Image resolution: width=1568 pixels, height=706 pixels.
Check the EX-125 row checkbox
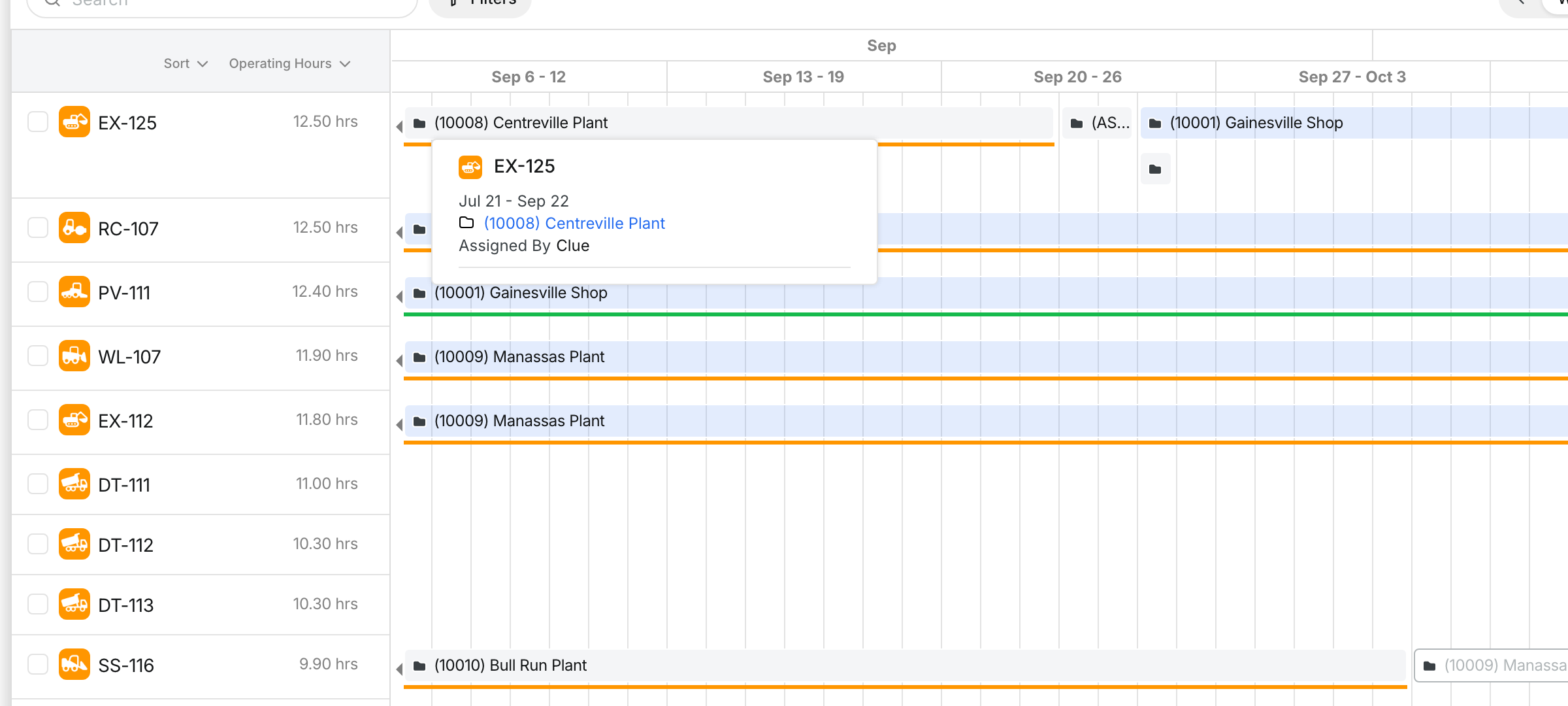click(38, 122)
